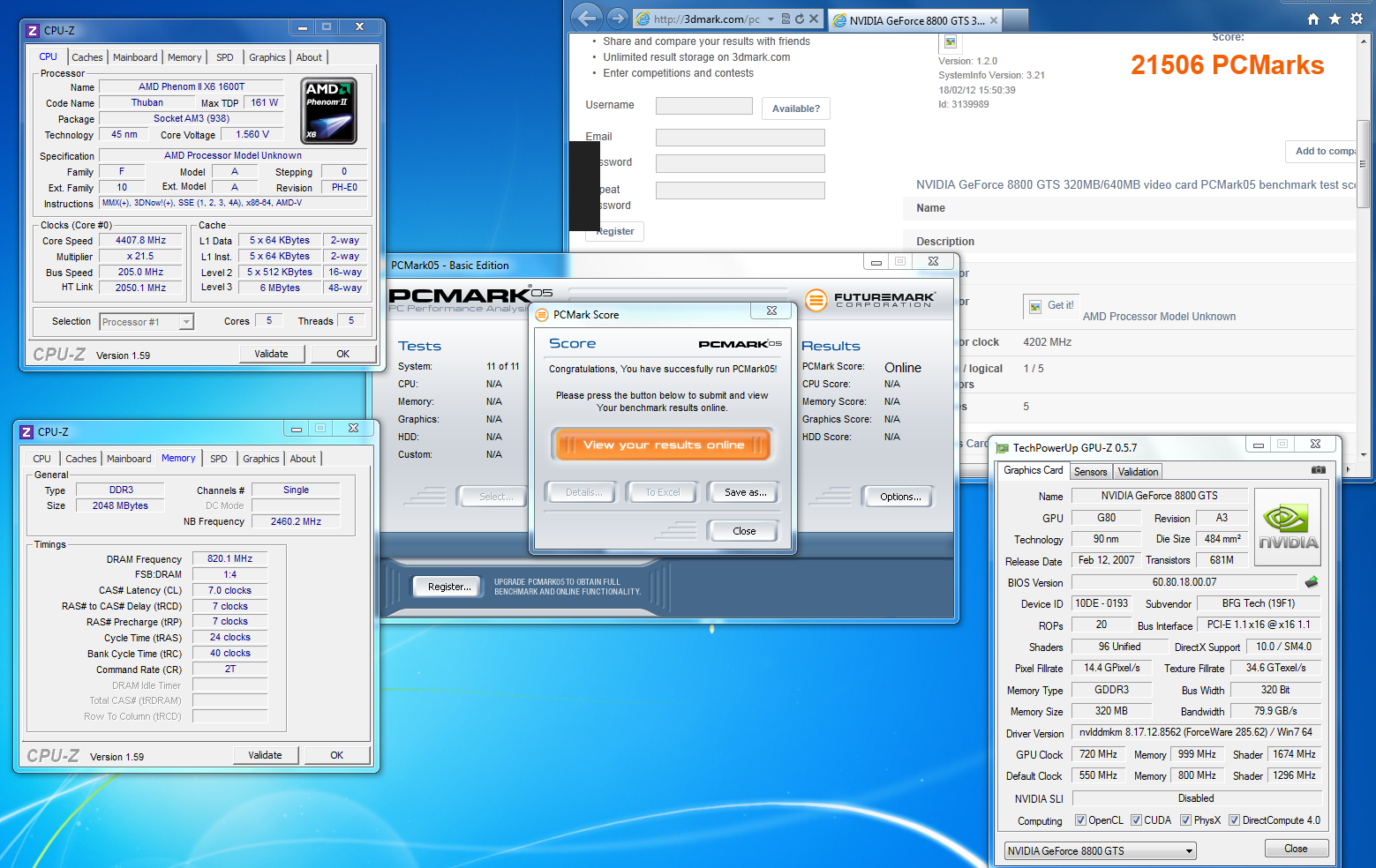Click the 4407.8 MHz Core Speed value
This screenshot has width=1376, height=868.
141,240
